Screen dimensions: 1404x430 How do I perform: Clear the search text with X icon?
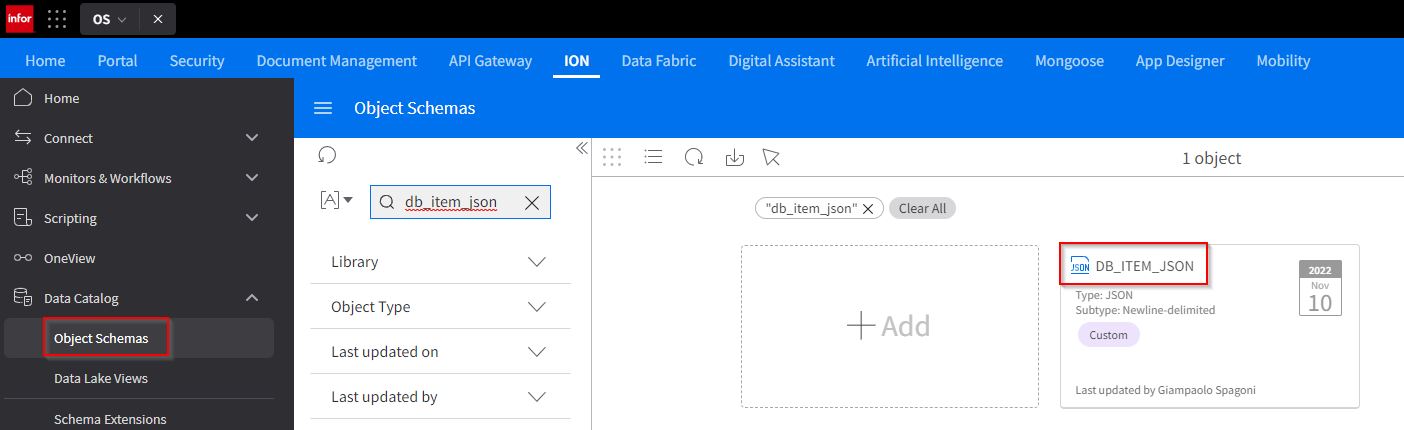coord(532,202)
